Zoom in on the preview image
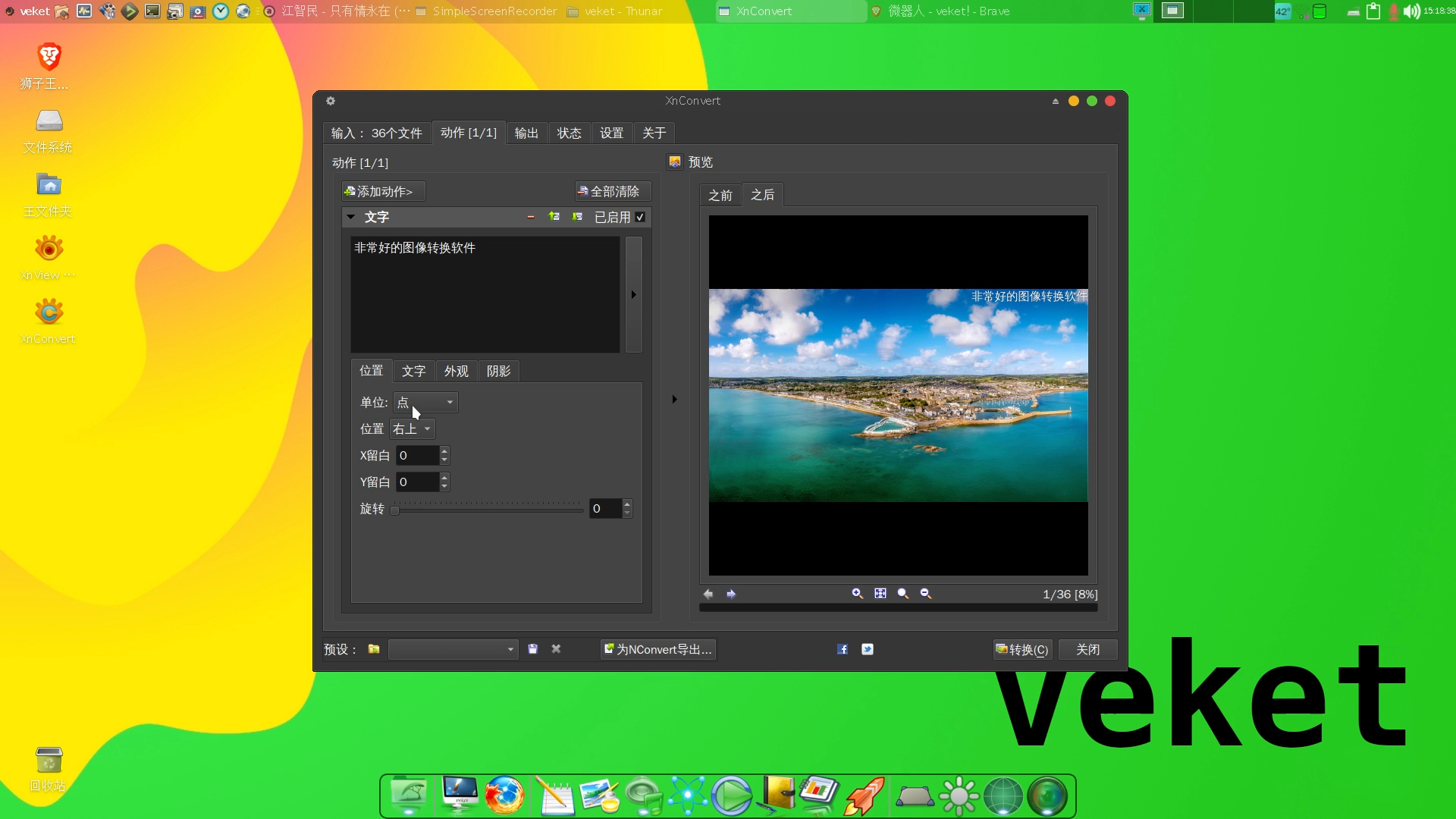The image size is (1456, 819). tap(857, 594)
